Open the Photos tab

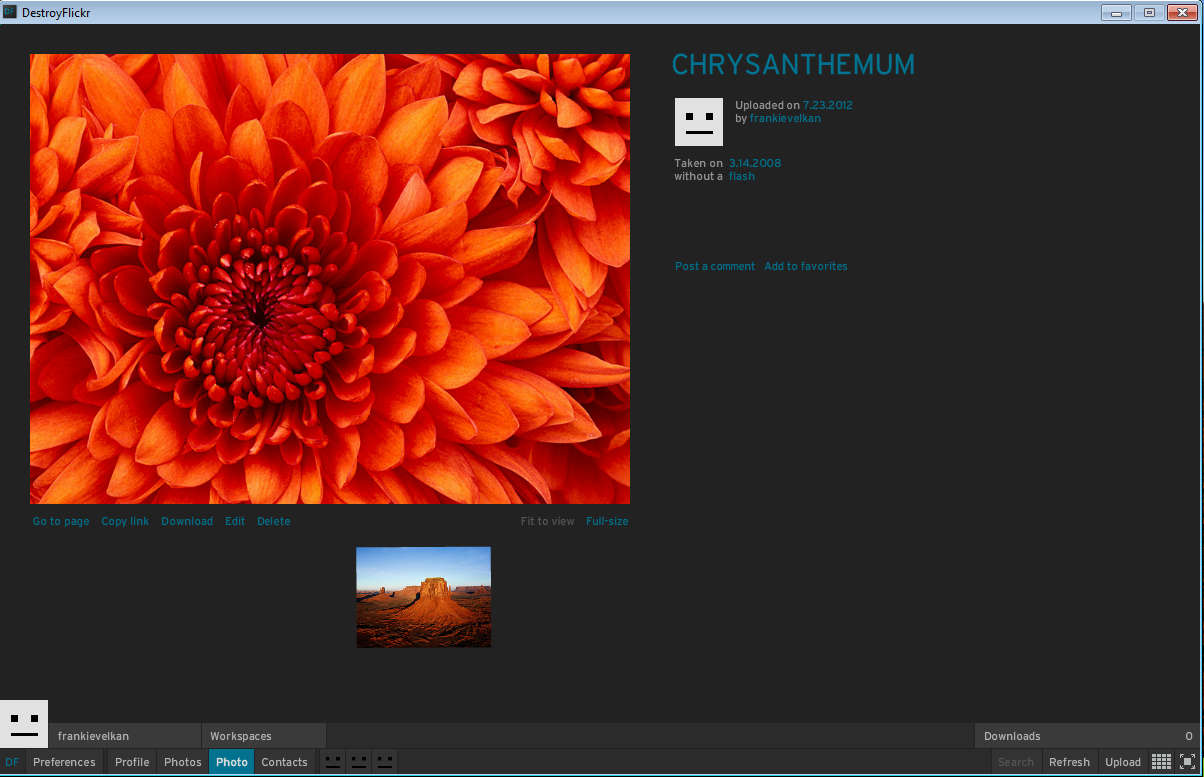point(182,762)
